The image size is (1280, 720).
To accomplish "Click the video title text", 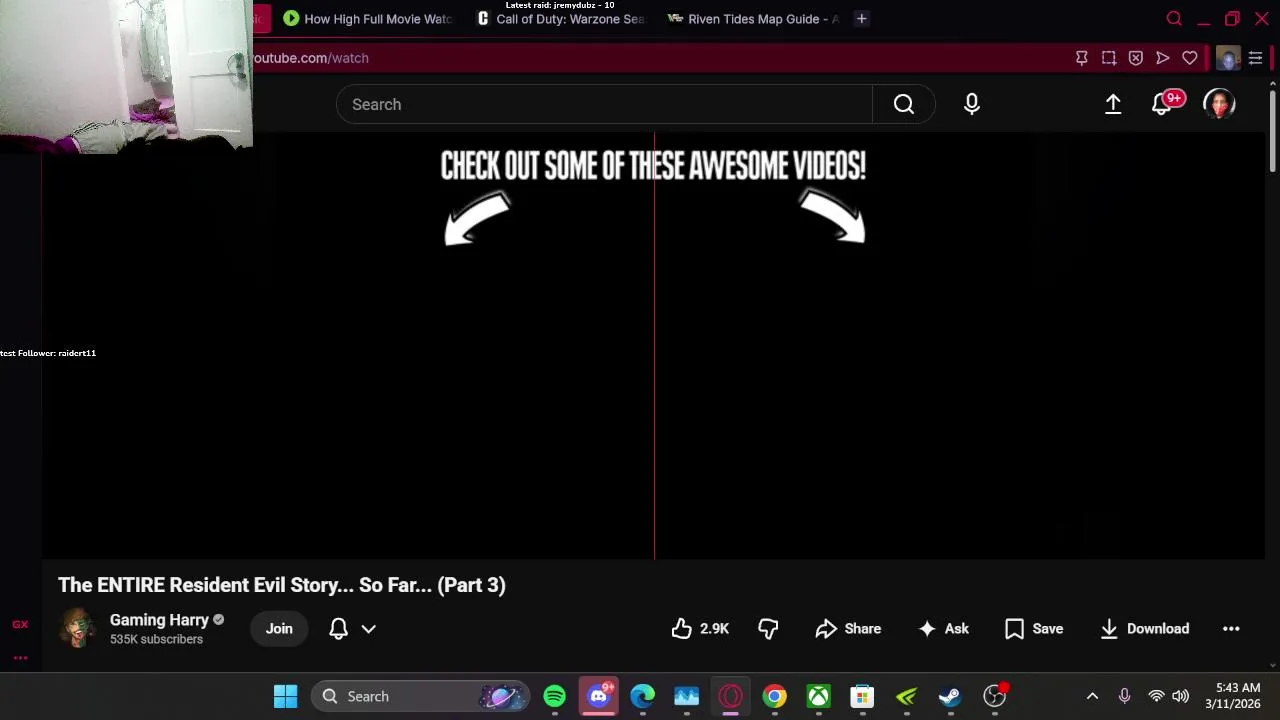I will [x=282, y=585].
